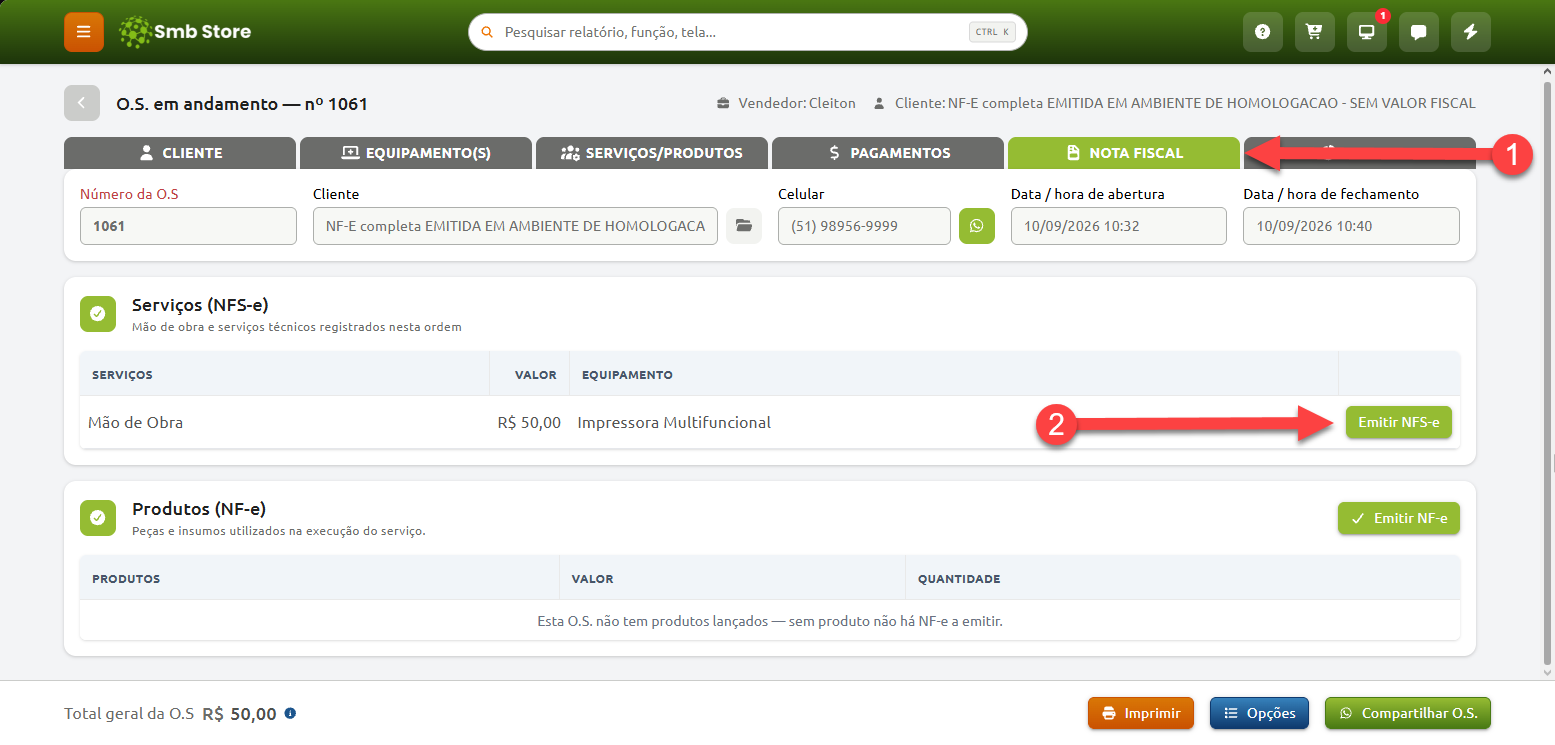The height and width of the screenshot is (745, 1555).
Task: Open the blue Opções button
Action: click(x=1259, y=714)
